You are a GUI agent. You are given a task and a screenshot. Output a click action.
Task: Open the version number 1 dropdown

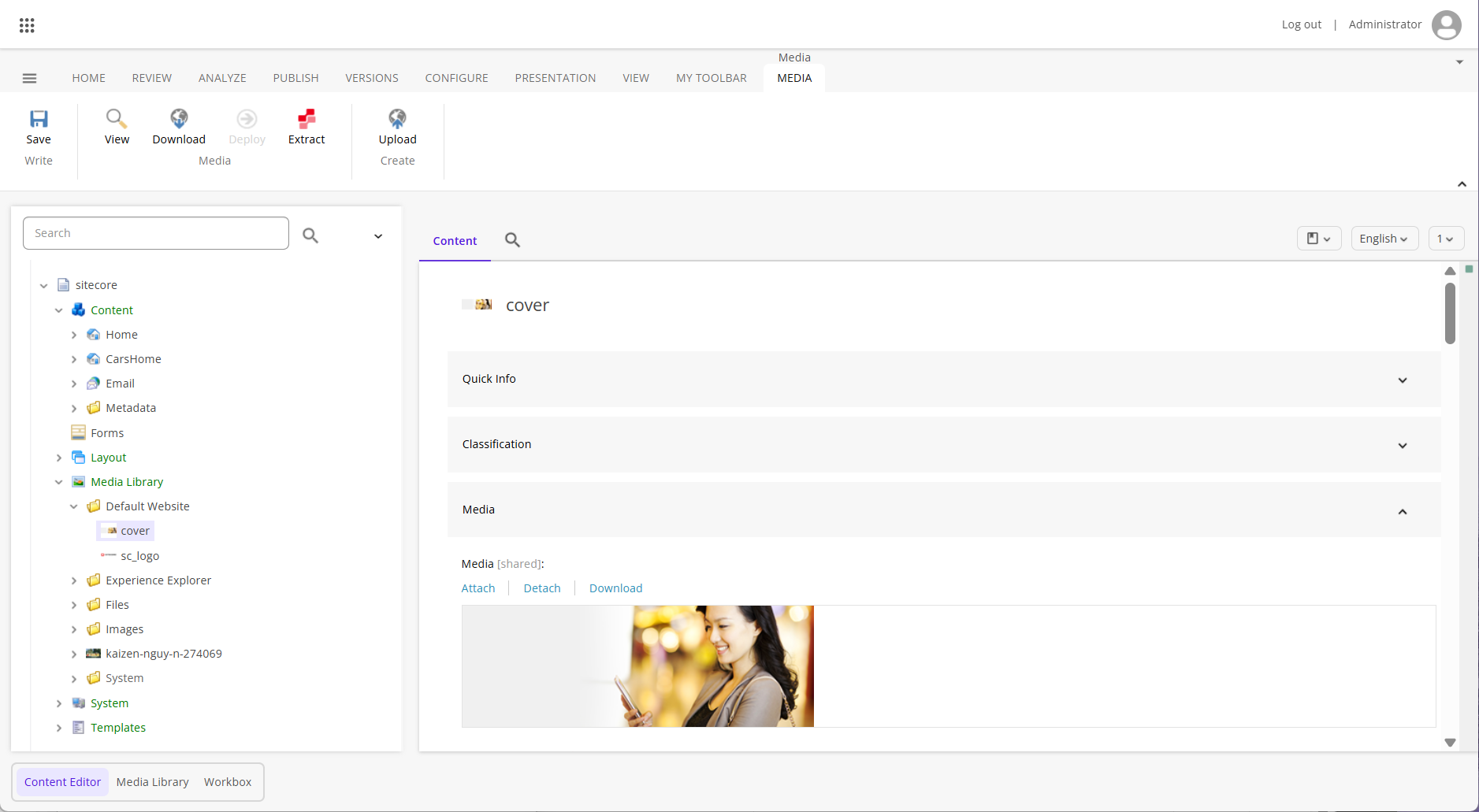coord(1446,239)
